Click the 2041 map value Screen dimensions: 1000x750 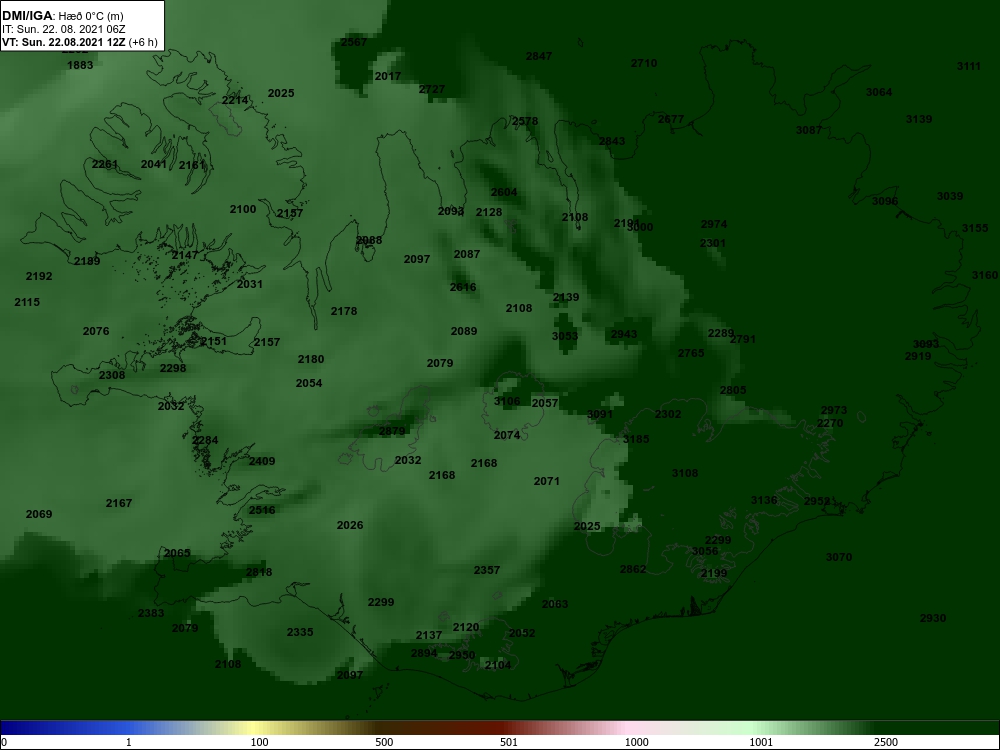click(154, 164)
